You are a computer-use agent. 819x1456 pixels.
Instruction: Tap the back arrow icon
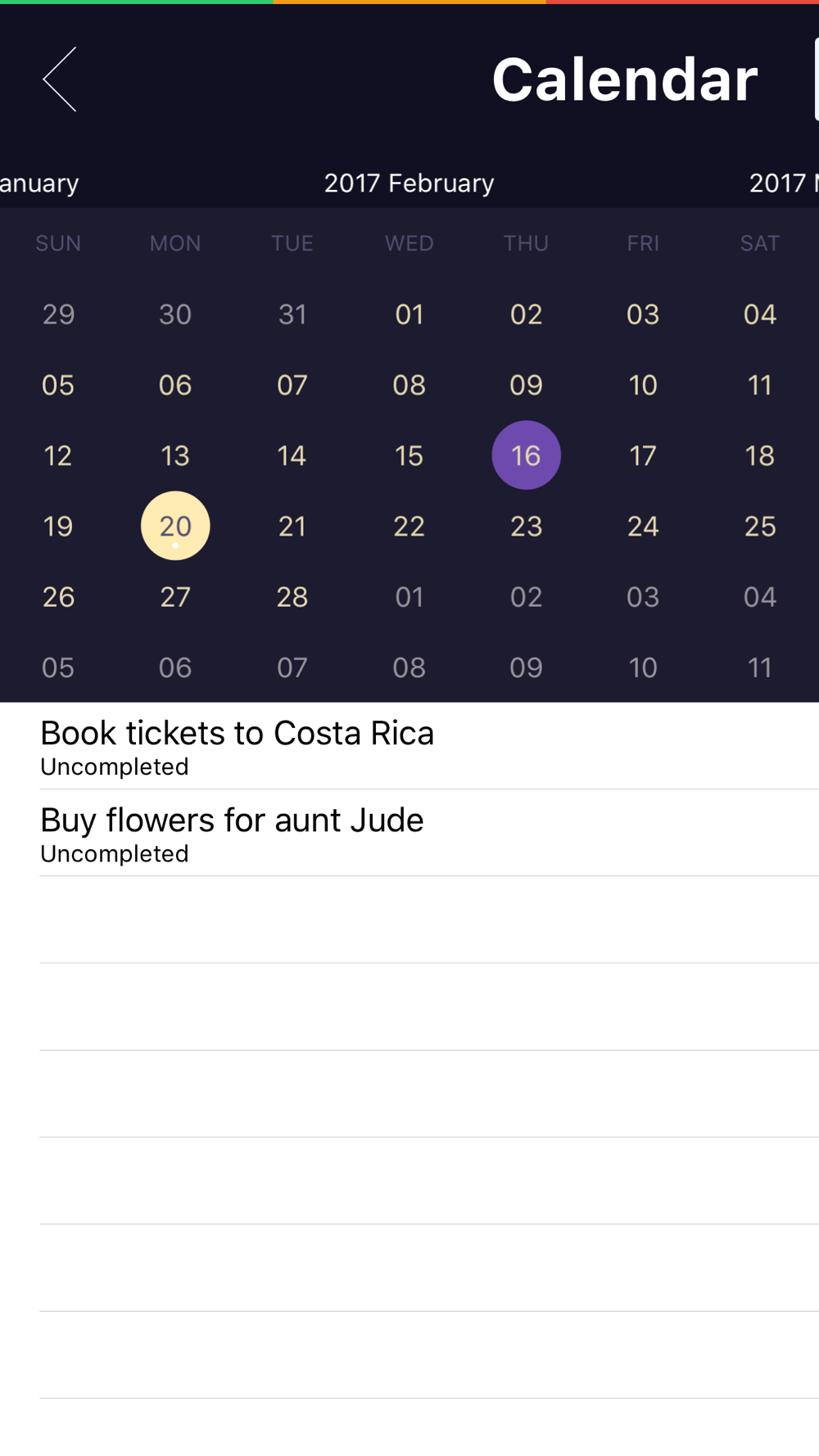tap(60, 79)
